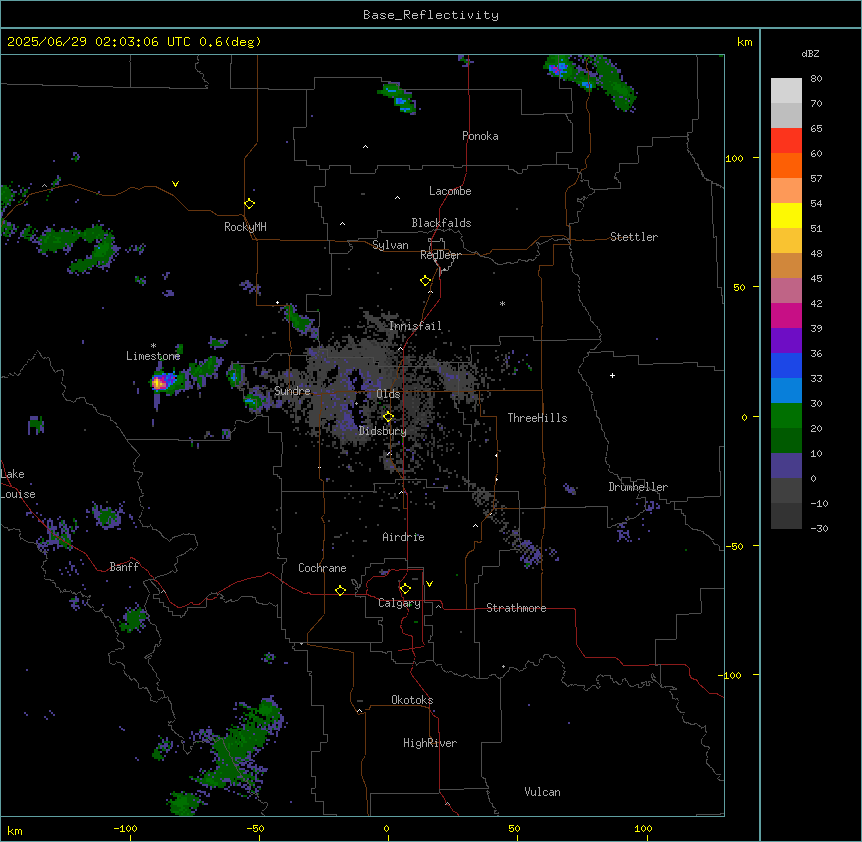Screen dimensions: 862x842
Task: Click the Okotoks town label
Action: (412, 700)
